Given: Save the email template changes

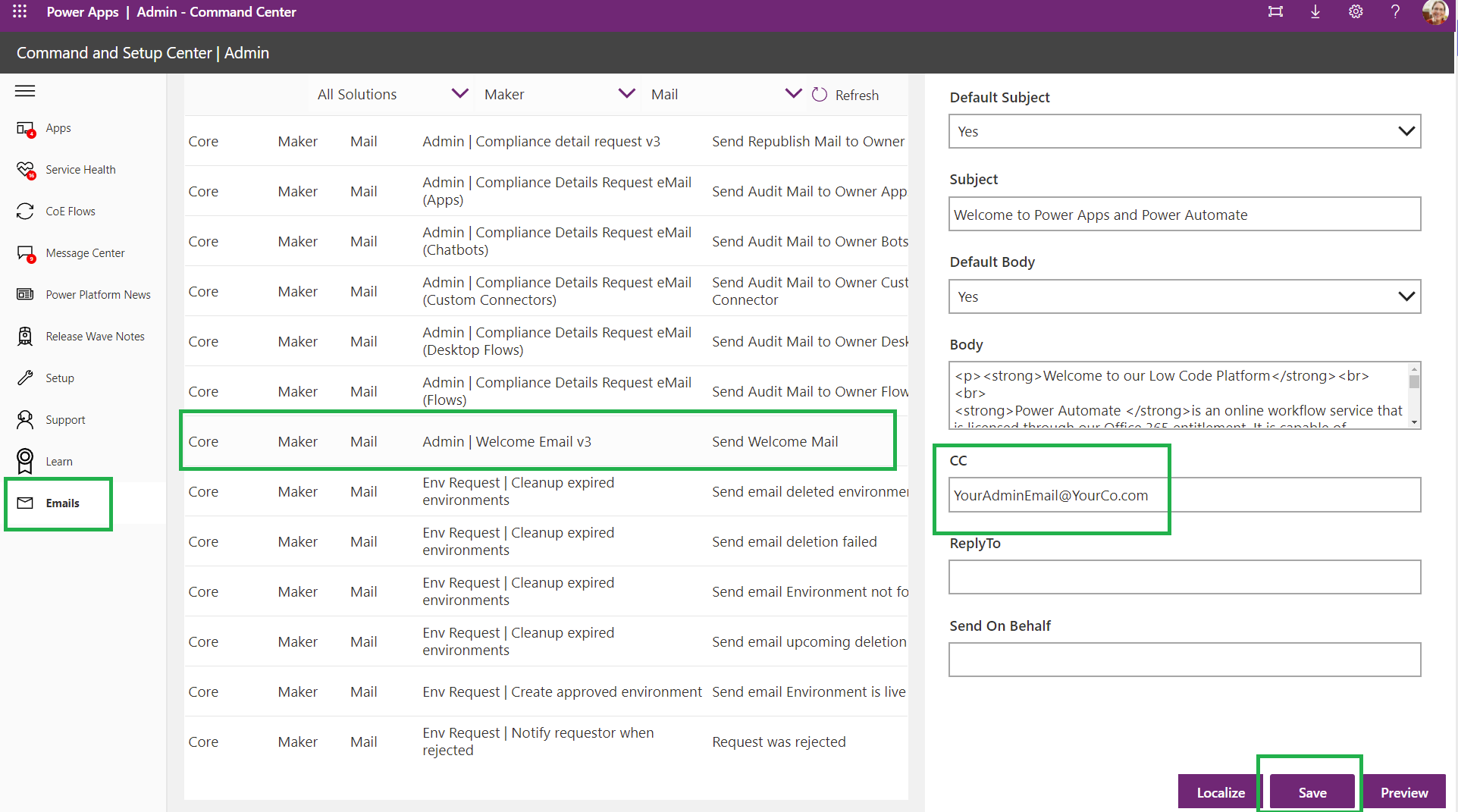Looking at the screenshot, I should click(x=1311, y=792).
